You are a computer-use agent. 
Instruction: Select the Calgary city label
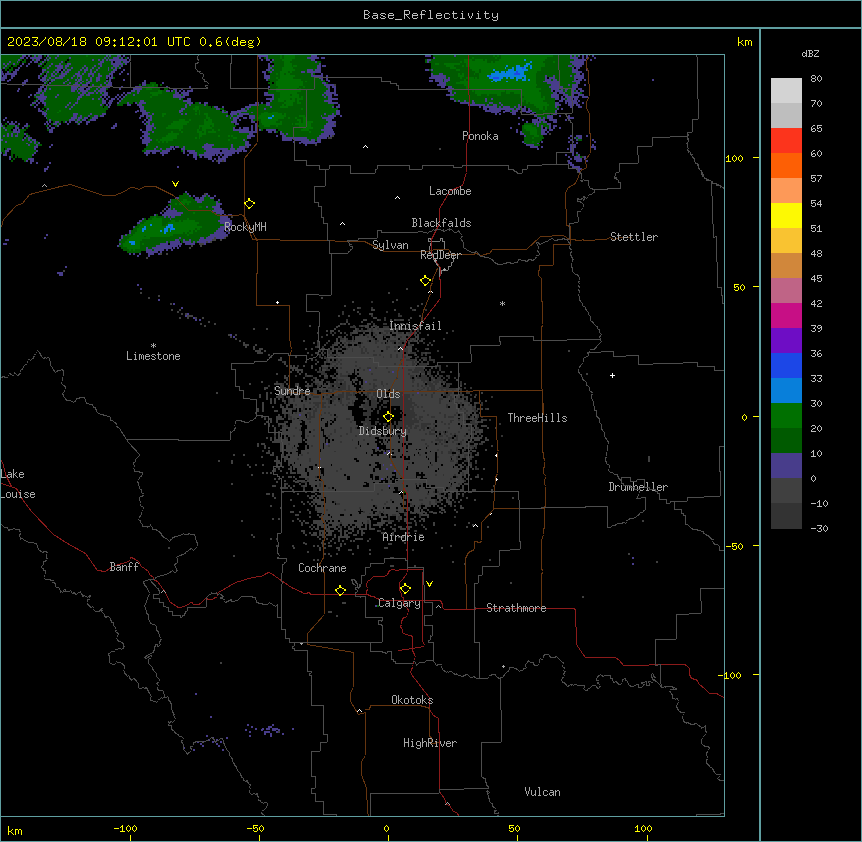(x=400, y=603)
